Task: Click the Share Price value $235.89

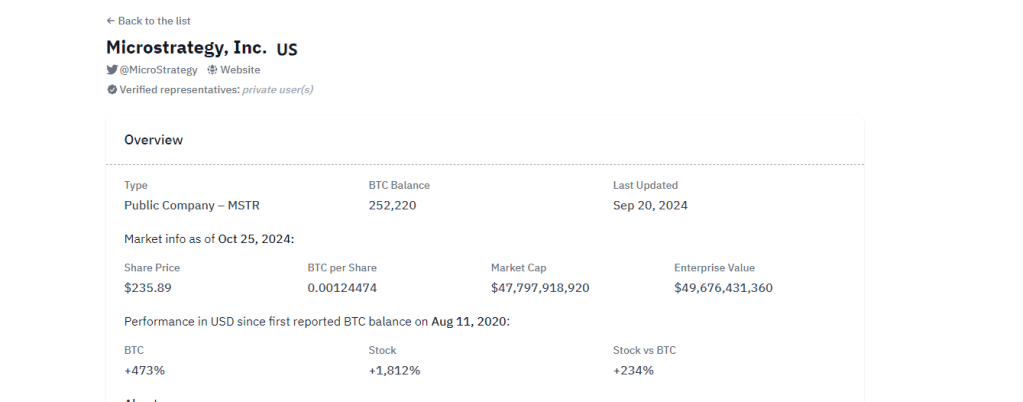Action: click(x=149, y=288)
